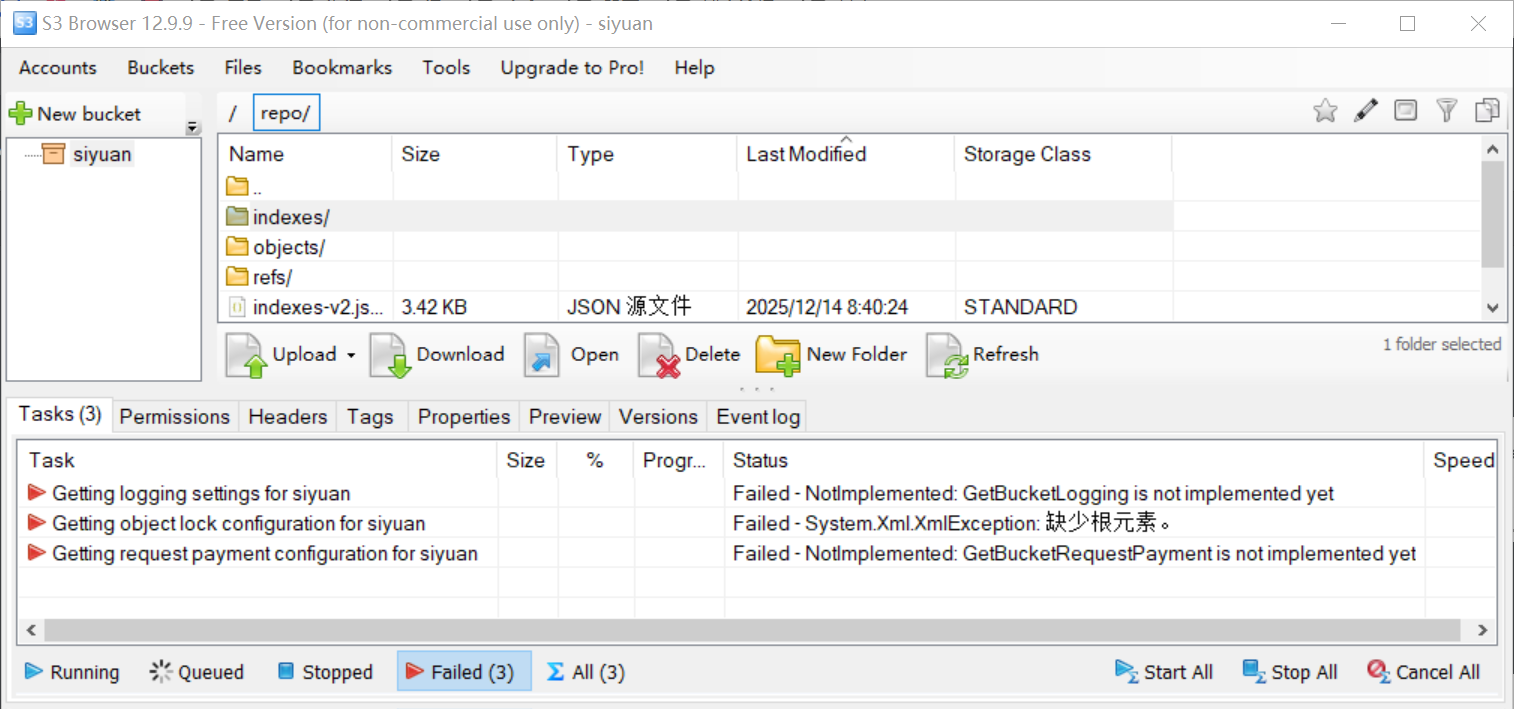Click the Upload button
Screen dimensions: 1514x709
[x=282, y=355]
